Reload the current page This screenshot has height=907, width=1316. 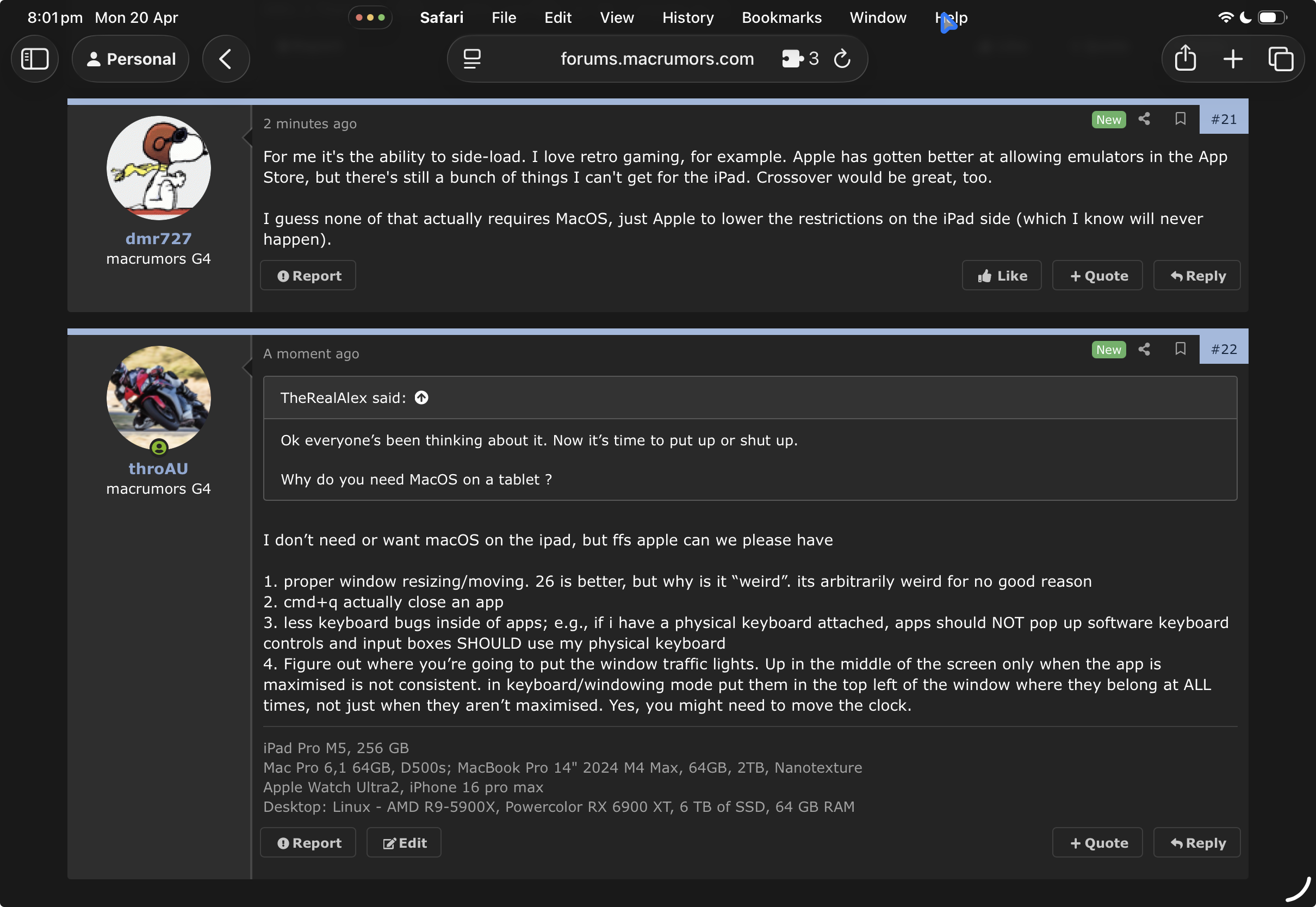(842, 59)
